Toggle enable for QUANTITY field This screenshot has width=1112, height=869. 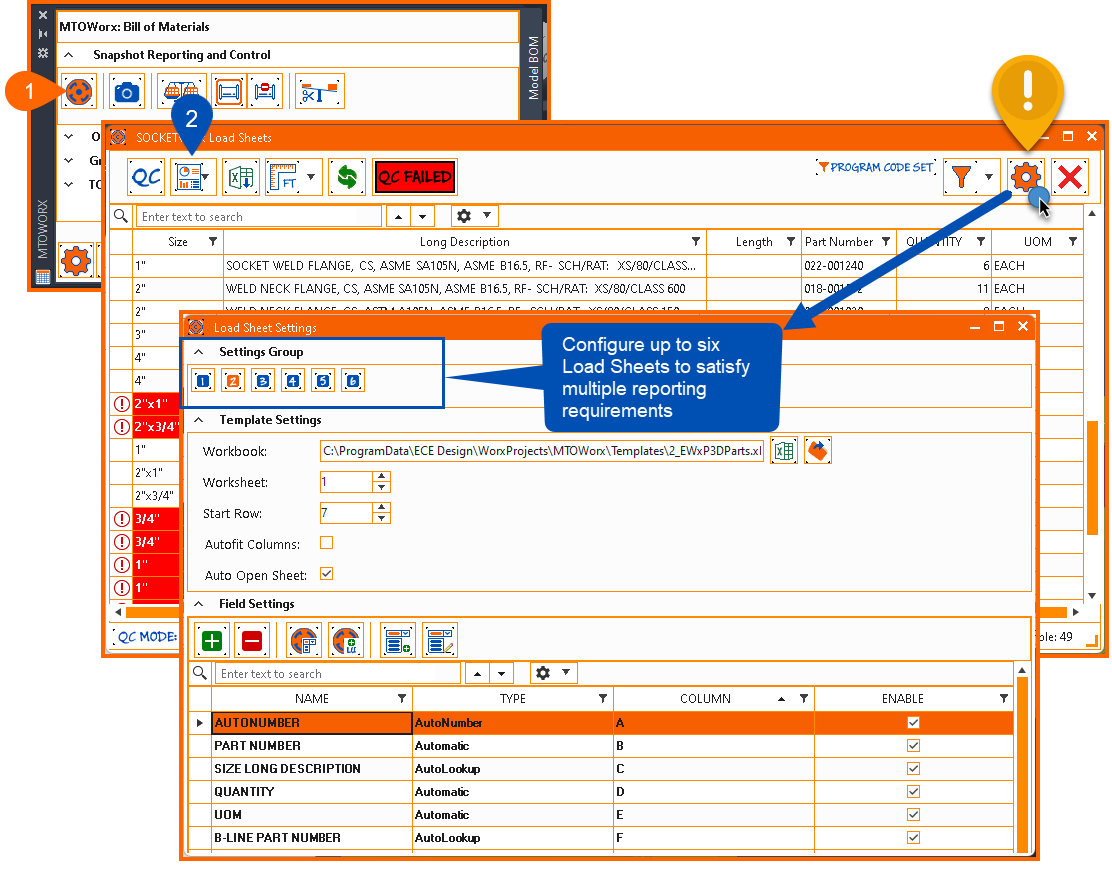pos(913,792)
